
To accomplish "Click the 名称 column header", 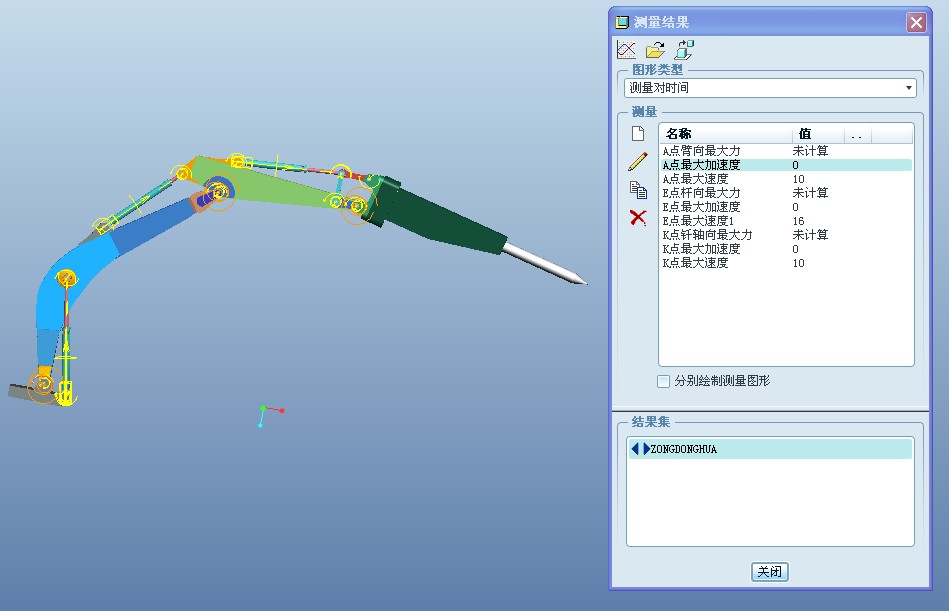I will coord(726,134).
